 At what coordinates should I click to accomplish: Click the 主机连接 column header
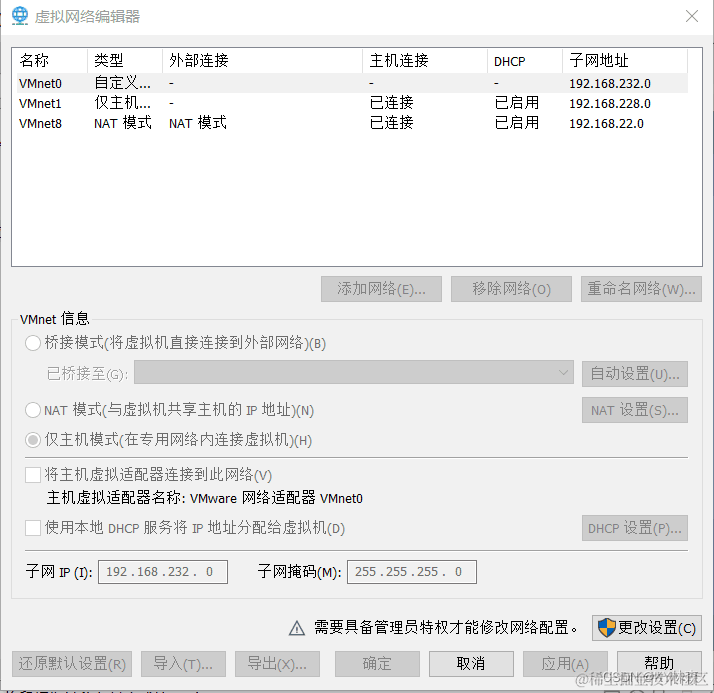click(x=425, y=60)
